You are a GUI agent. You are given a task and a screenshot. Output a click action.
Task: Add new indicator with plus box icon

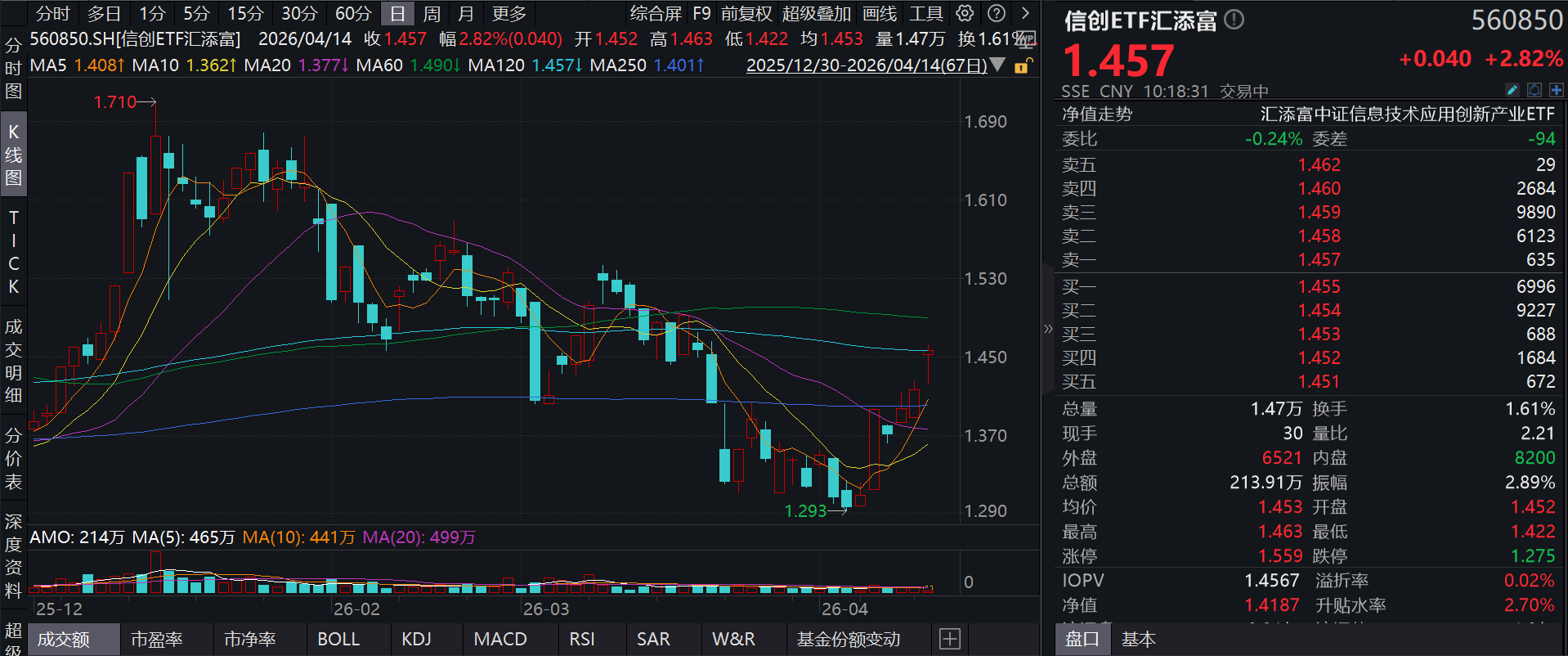[x=949, y=639]
